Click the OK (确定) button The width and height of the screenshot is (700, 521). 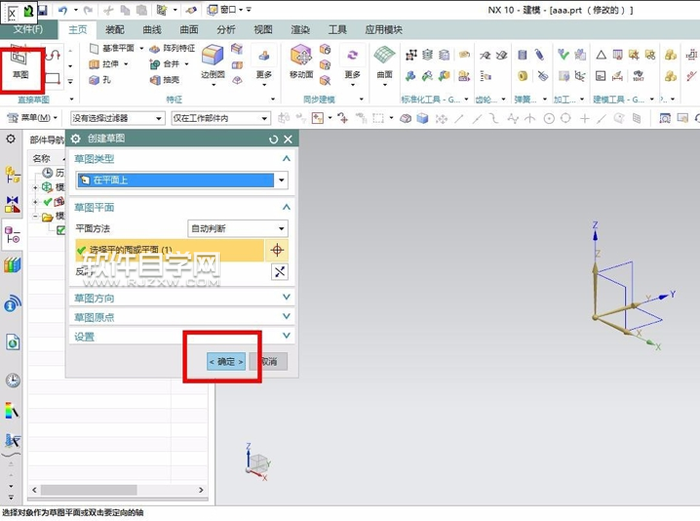click(225, 361)
